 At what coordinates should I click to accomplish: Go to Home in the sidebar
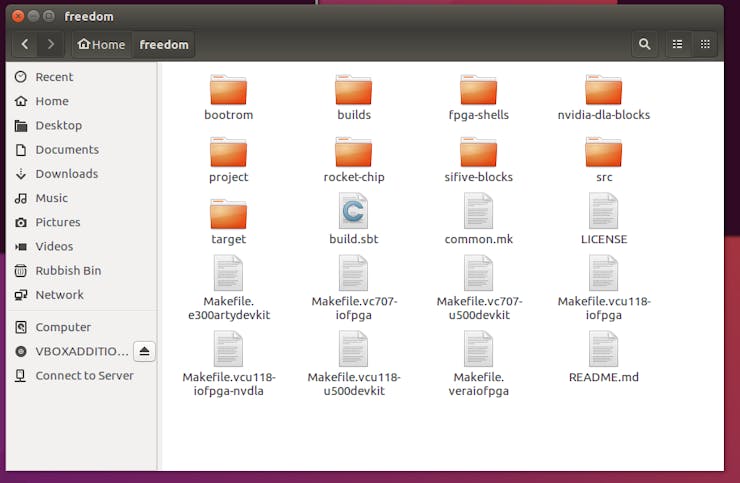[81, 101]
